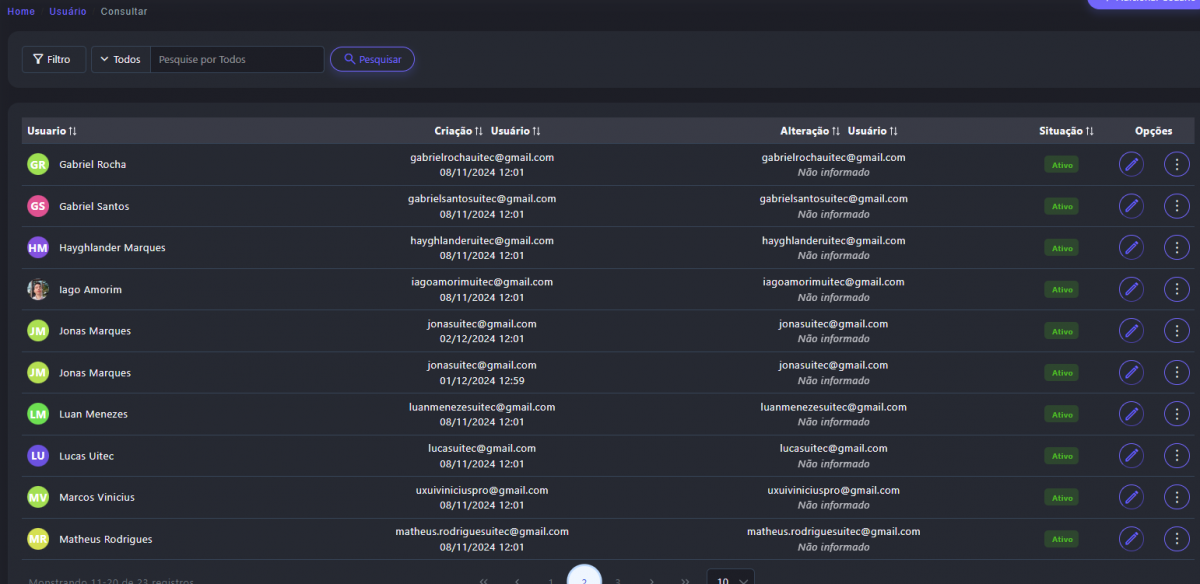This screenshot has width=1200, height=584.
Task: Expand the Todos search field dropdown
Action: (x=121, y=60)
